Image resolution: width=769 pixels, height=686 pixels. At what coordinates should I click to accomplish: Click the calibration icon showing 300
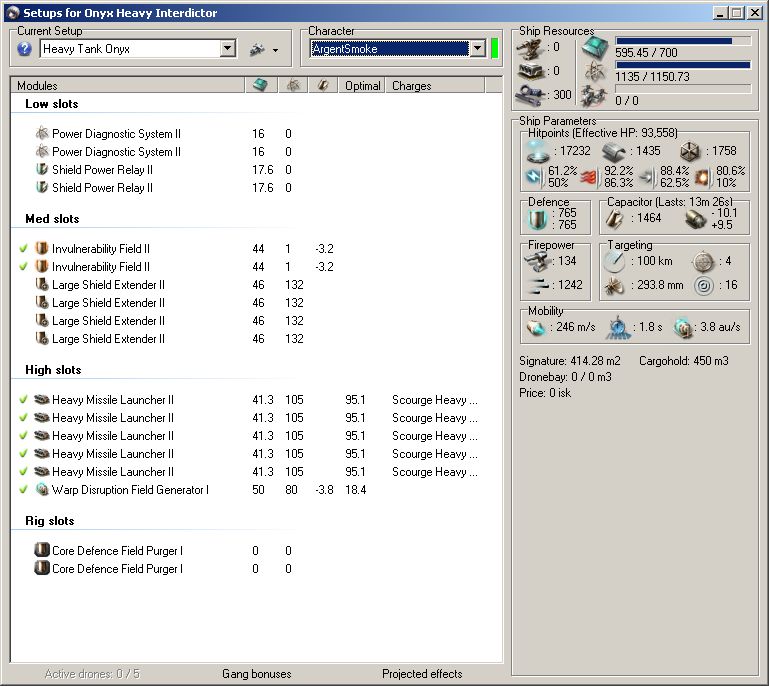click(531, 94)
